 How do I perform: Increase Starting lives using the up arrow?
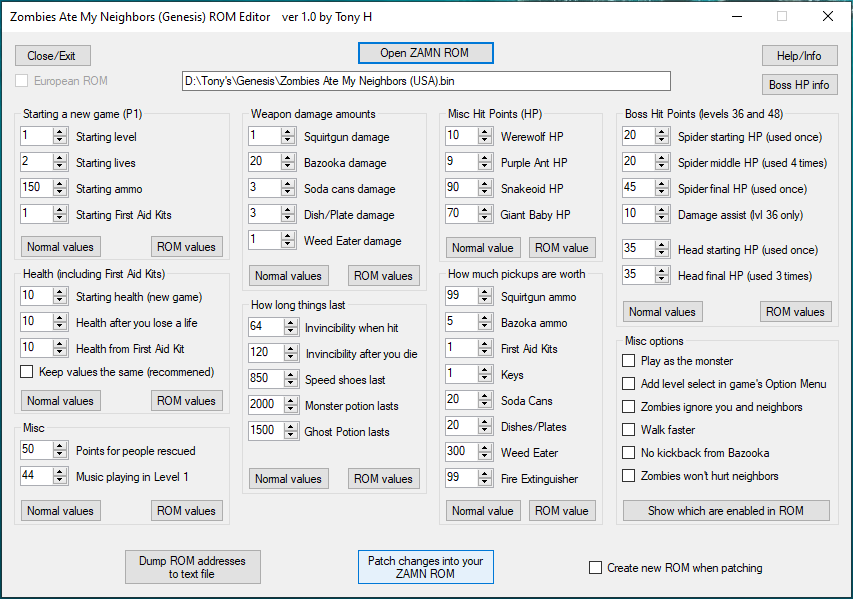pos(60,158)
